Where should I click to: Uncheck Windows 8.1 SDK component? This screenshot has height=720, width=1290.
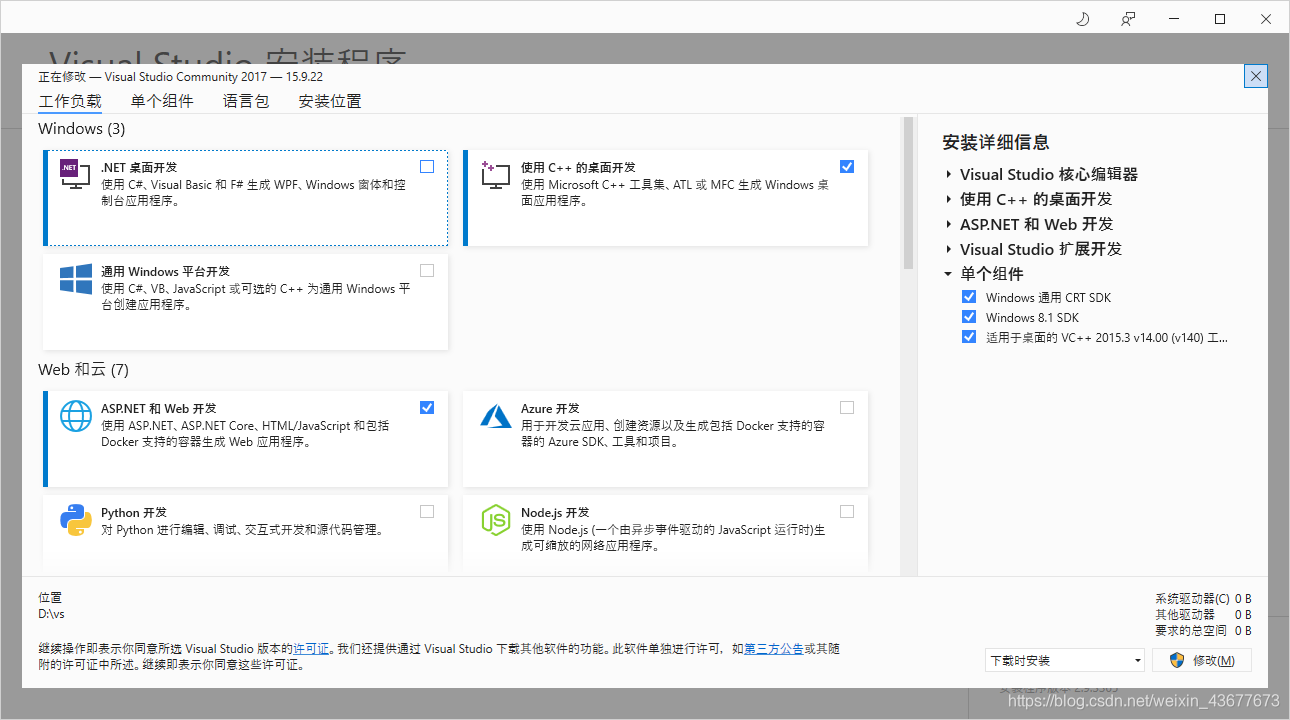[x=968, y=317]
